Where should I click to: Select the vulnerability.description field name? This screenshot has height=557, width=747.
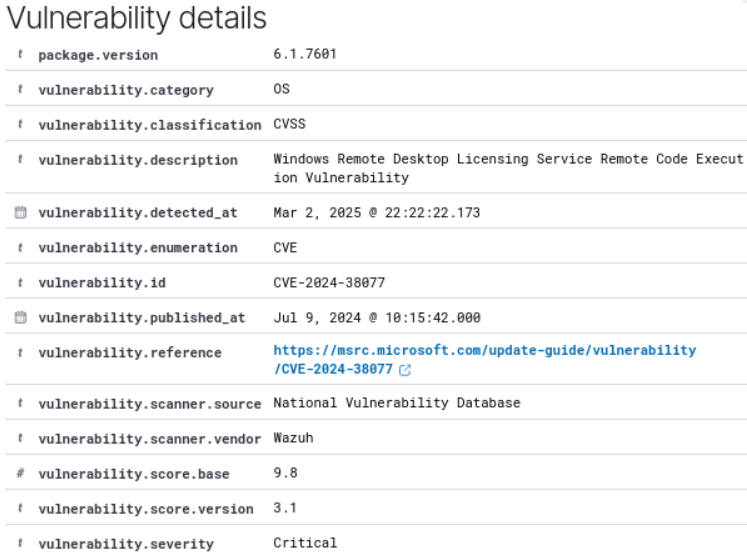tap(138, 160)
